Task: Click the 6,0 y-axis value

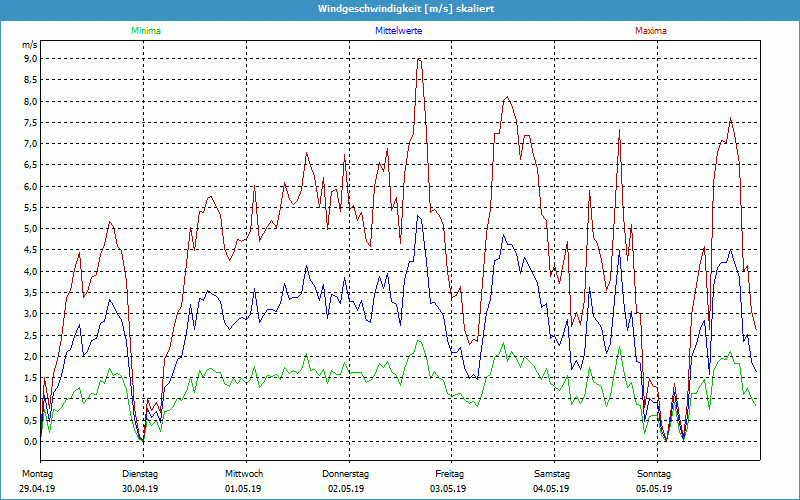Action: [31, 186]
